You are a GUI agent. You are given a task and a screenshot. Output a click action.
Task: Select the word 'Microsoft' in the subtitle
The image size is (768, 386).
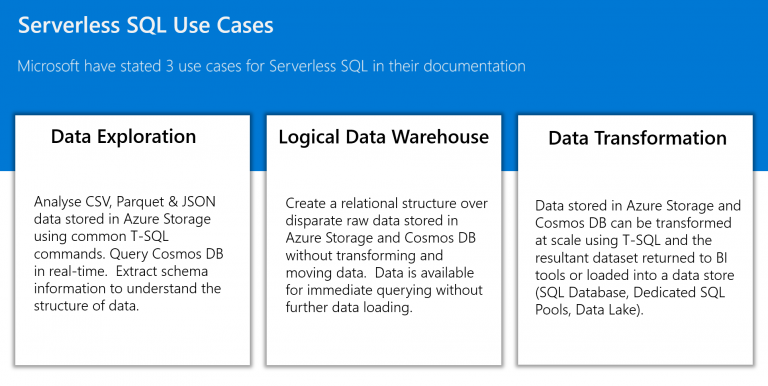tap(48, 66)
